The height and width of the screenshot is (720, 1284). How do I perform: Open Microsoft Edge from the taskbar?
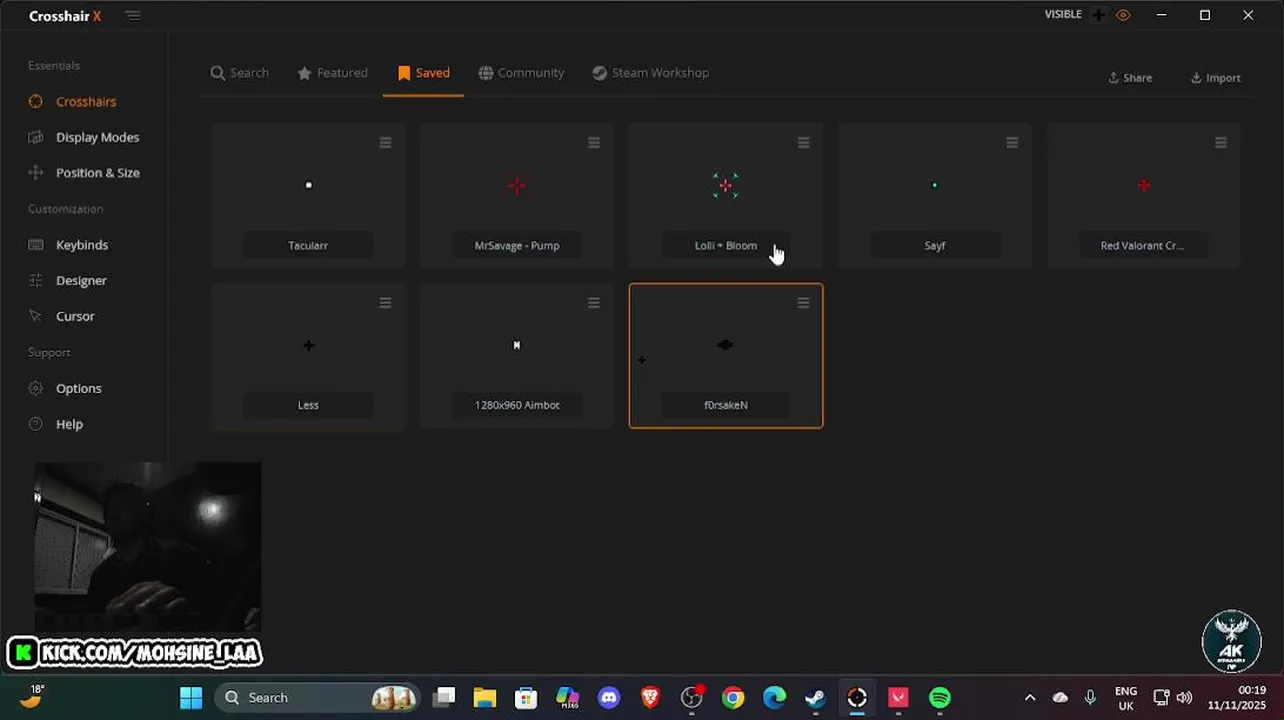click(x=774, y=697)
